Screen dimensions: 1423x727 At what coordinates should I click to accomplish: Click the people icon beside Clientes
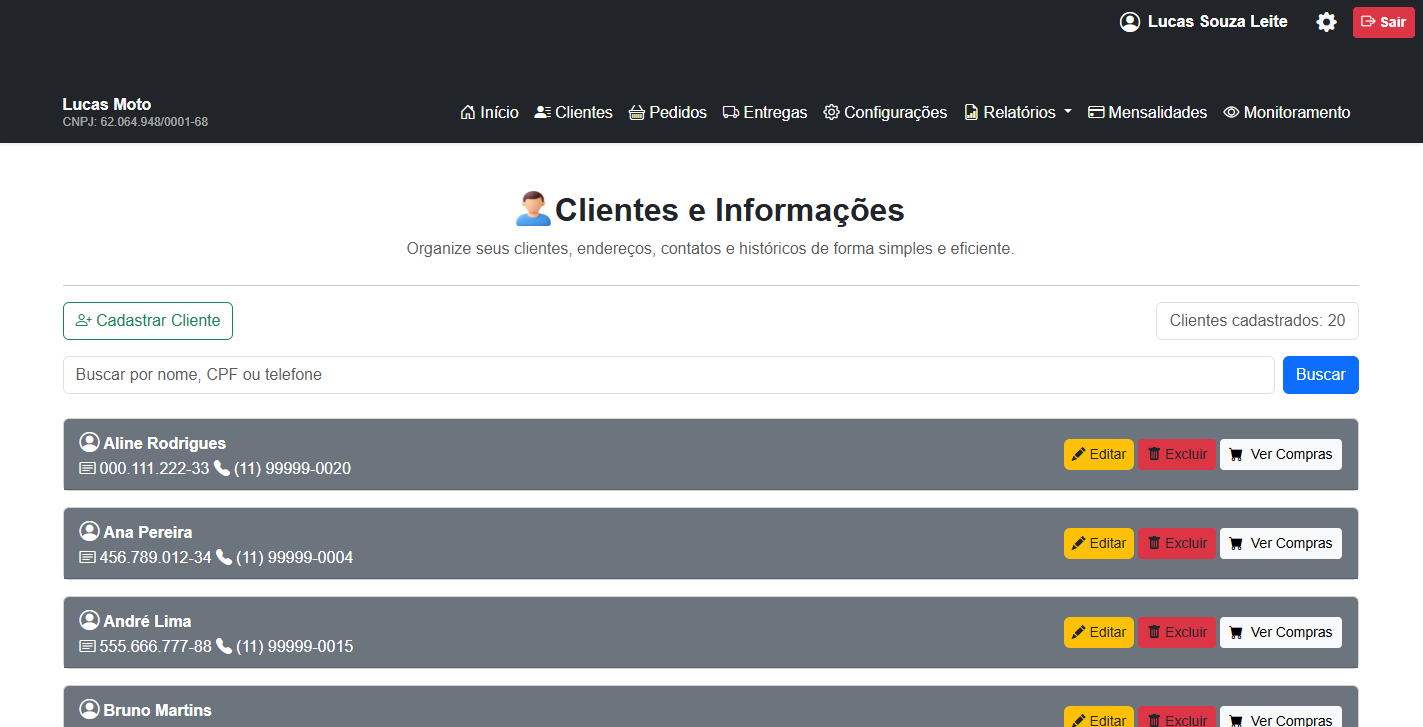point(541,112)
